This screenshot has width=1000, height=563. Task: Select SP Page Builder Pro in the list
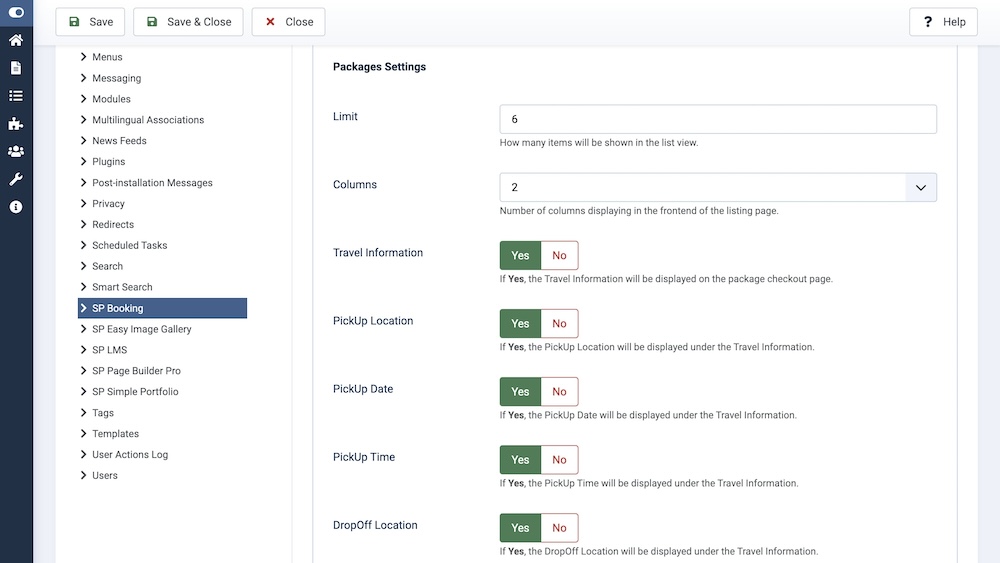click(136, 371)
